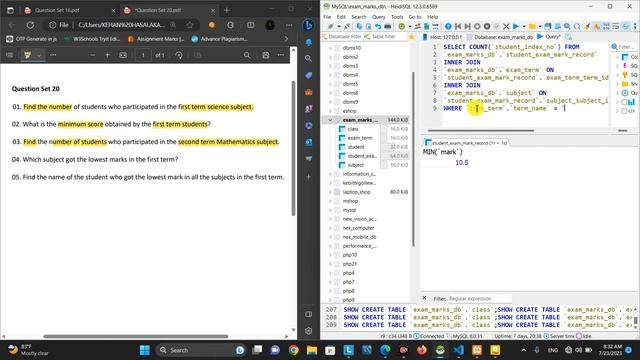Open W3Schools Tryit Editor bookmark
Image resolution: width=640 pixels, height=360 pixels.
[92, 39]
